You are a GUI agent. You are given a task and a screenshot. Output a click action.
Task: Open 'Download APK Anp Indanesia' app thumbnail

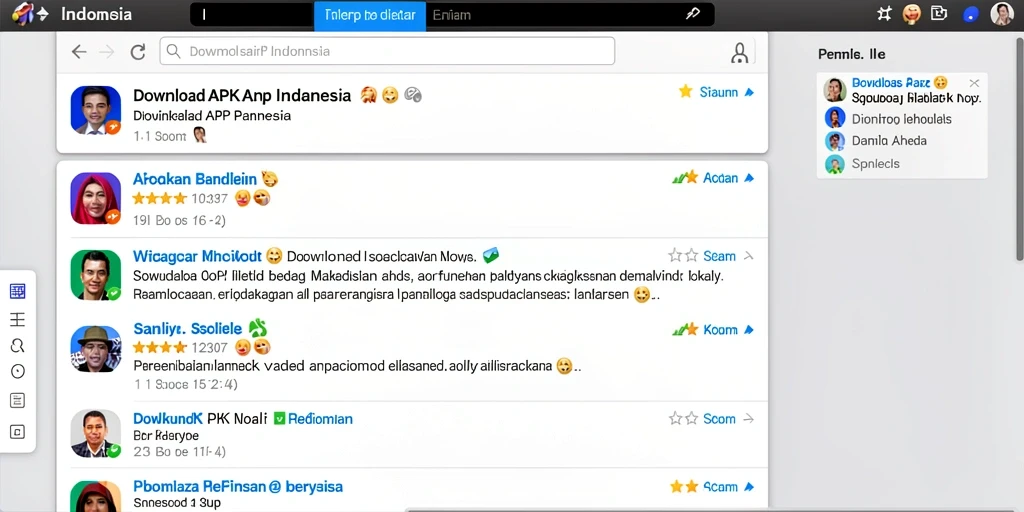(96, 110)
